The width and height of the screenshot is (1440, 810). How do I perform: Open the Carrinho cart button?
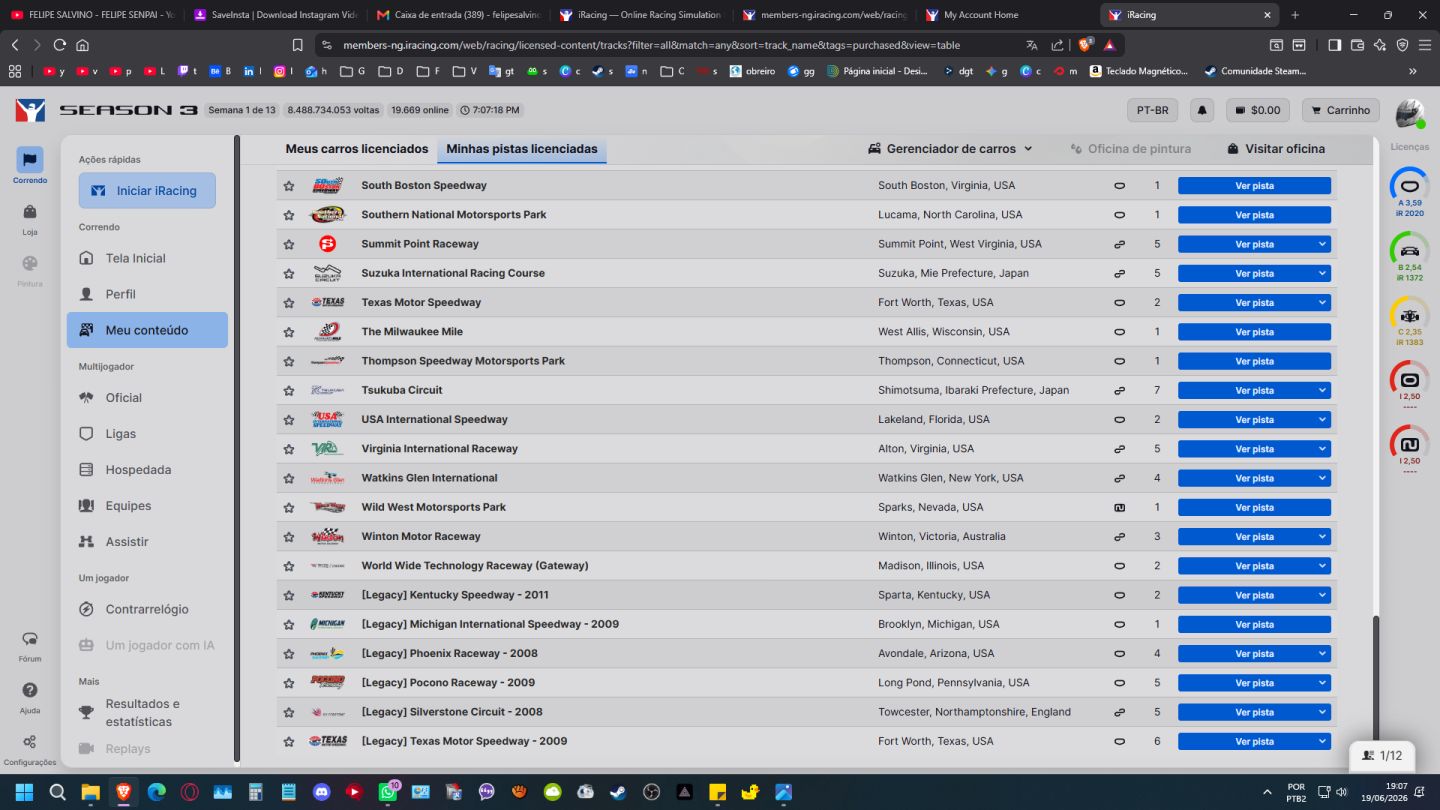coord(1340,110)
